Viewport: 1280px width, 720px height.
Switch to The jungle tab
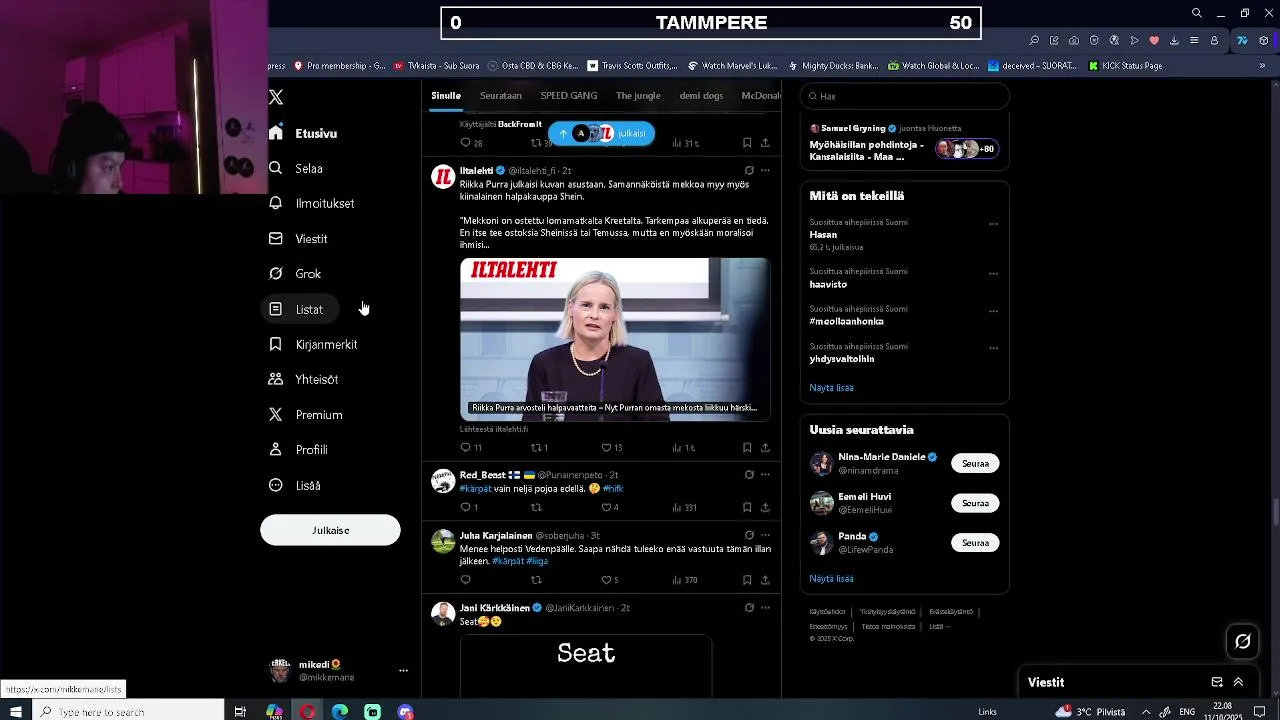click(x=638, y=96)
